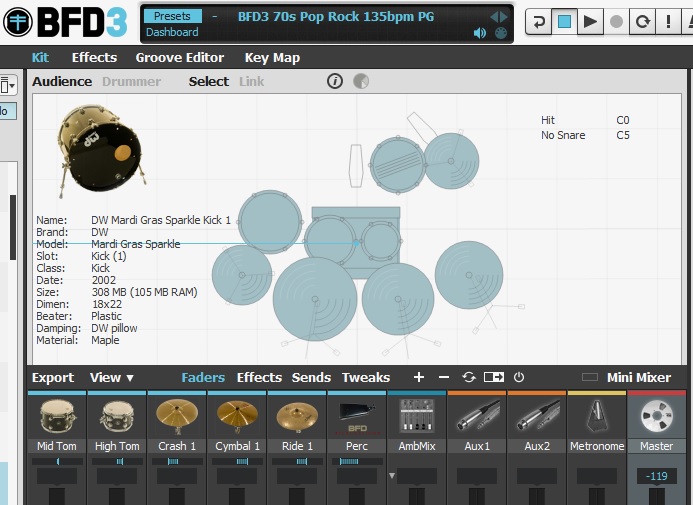Switch to the Kit tab

coord(40,57)
